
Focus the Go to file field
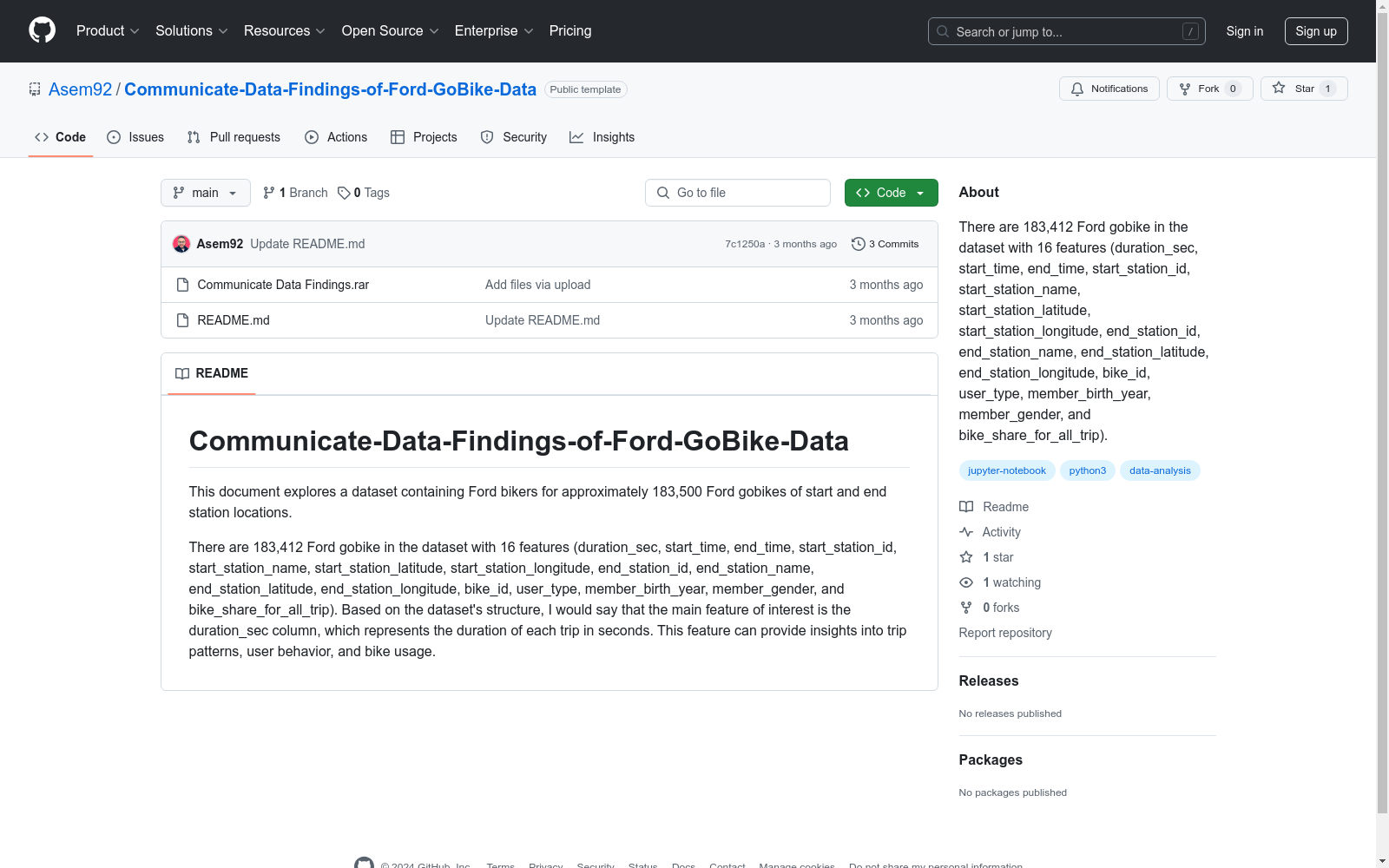click(x=738, y=193)
